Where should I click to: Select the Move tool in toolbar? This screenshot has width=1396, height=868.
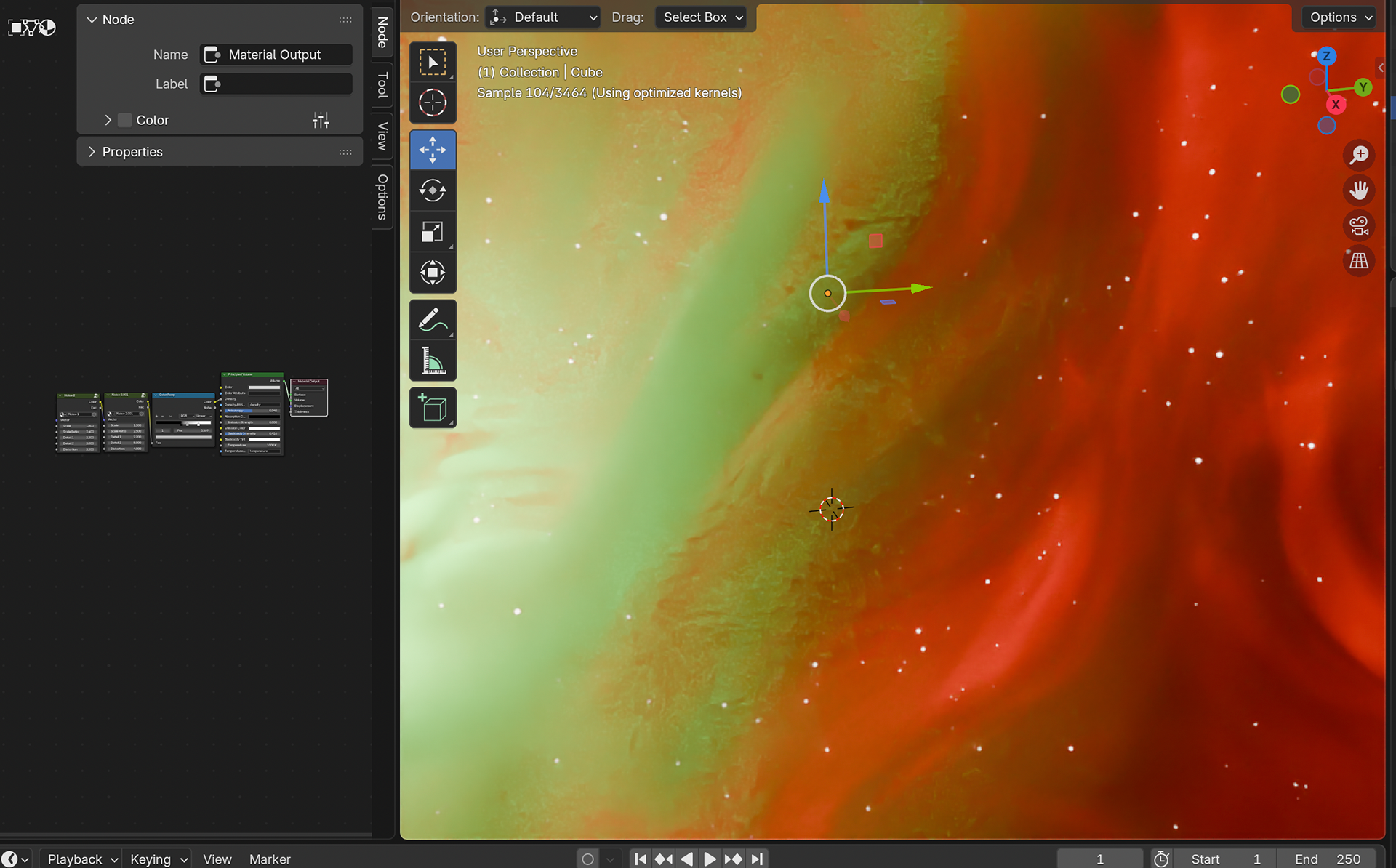tap(433, 150)
